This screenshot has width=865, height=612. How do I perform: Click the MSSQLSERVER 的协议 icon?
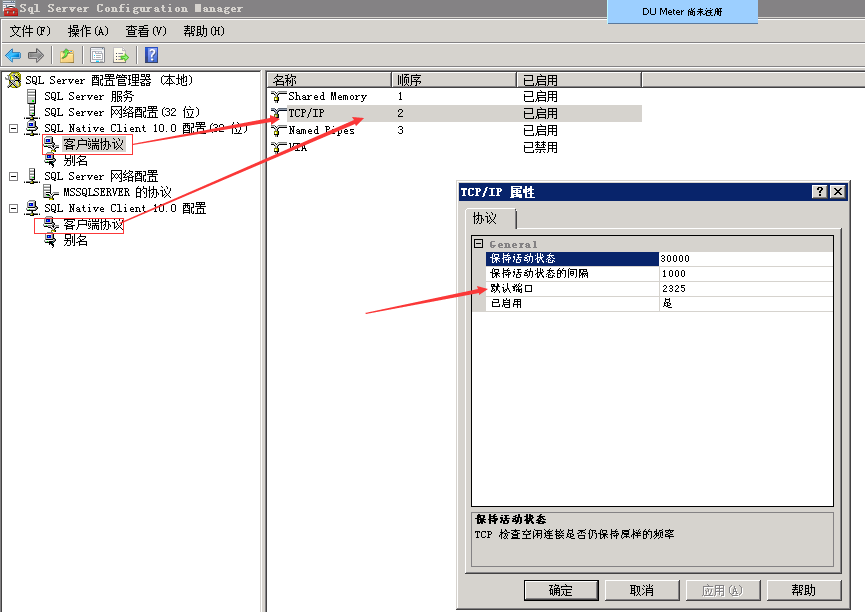tap(51, 192)
